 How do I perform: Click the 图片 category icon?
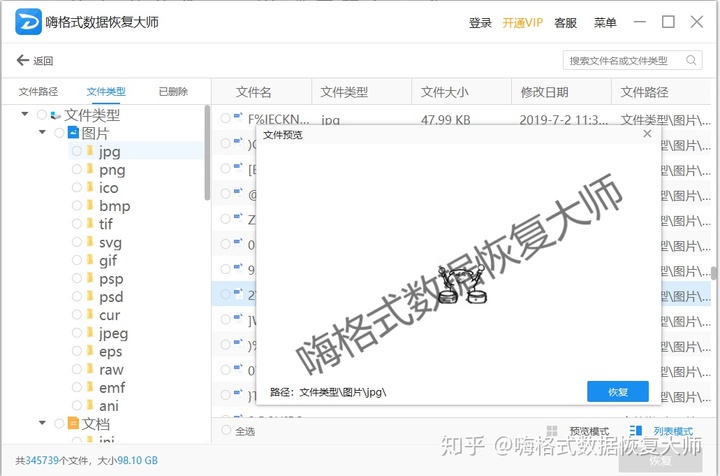tap(73, 132)
